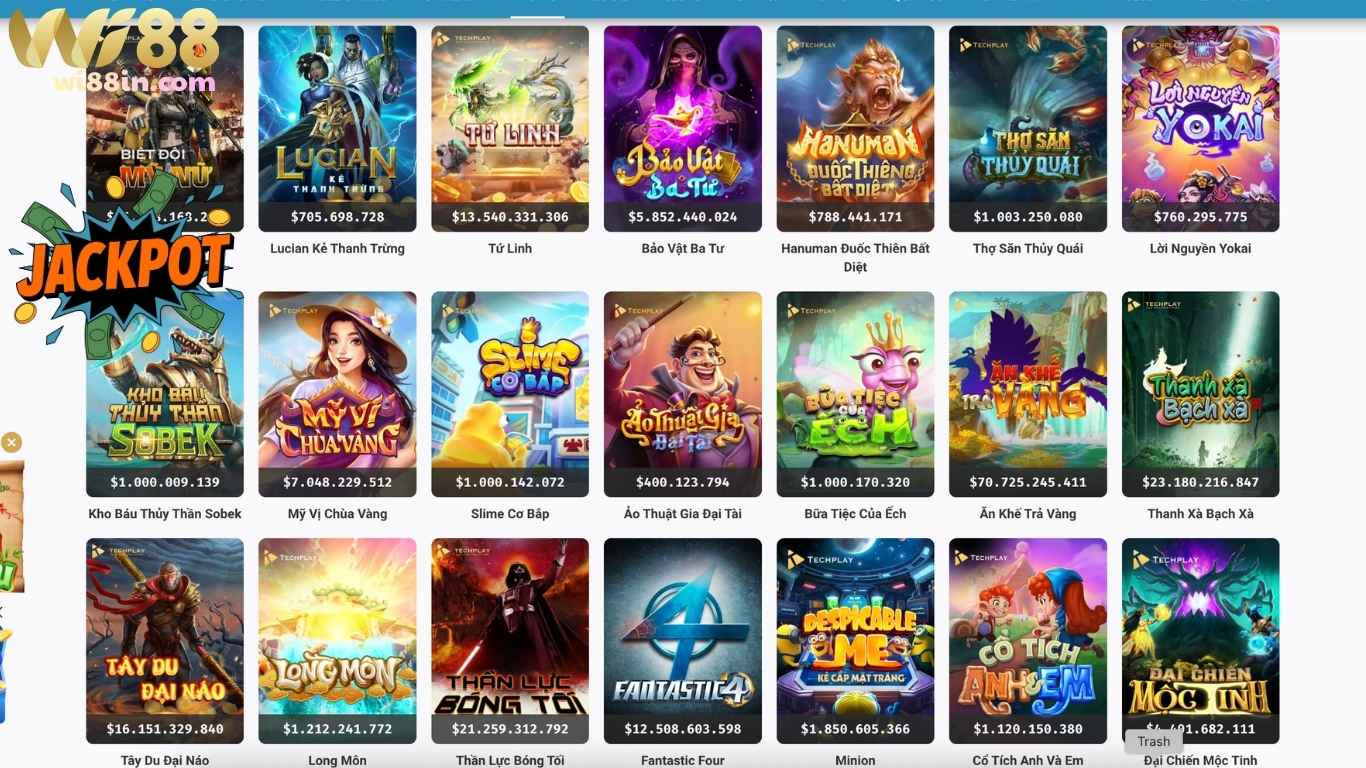
Task: Open the Fantastic Four game tile
Action: tap(683, 641)
